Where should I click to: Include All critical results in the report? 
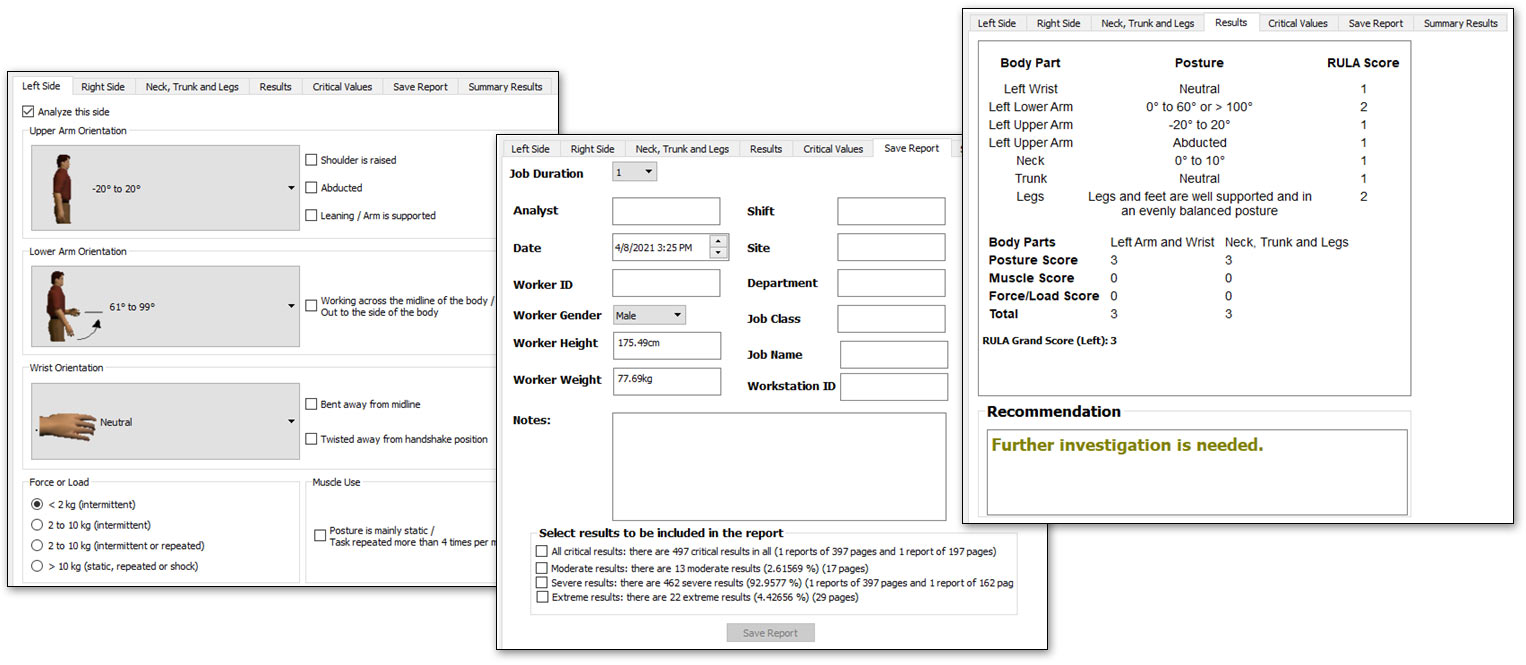pos(542,551)
